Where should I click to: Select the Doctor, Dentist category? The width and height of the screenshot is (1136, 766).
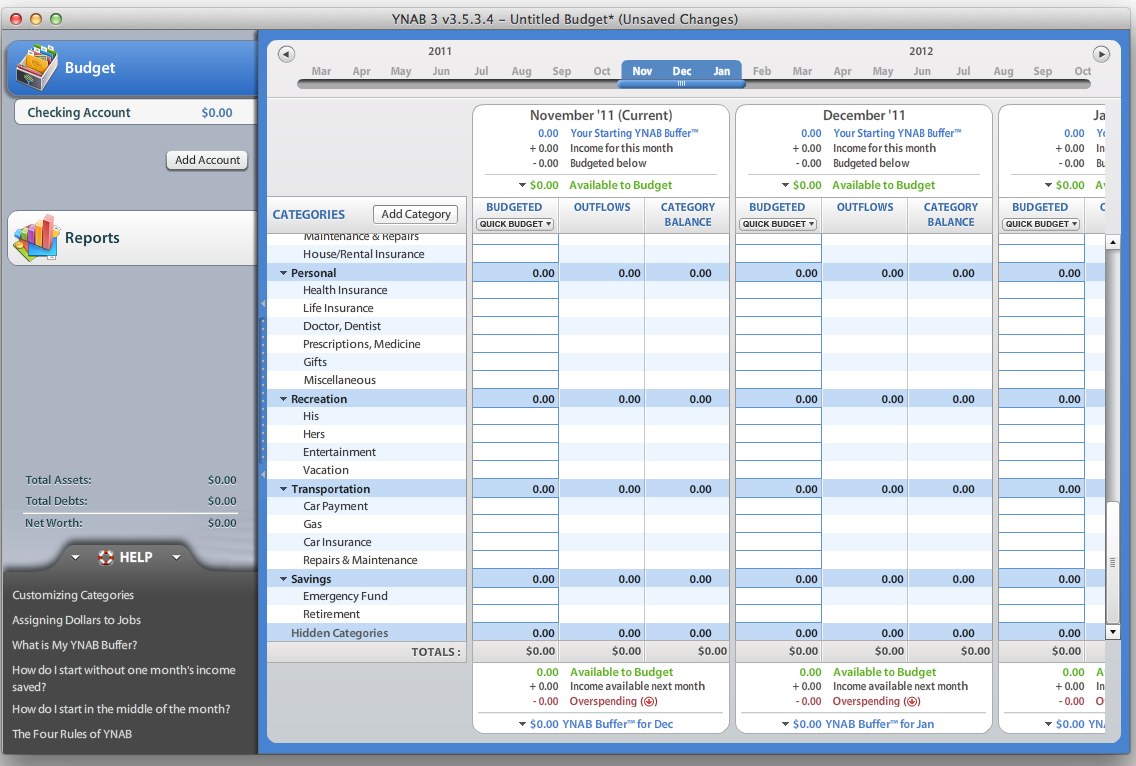367,326
